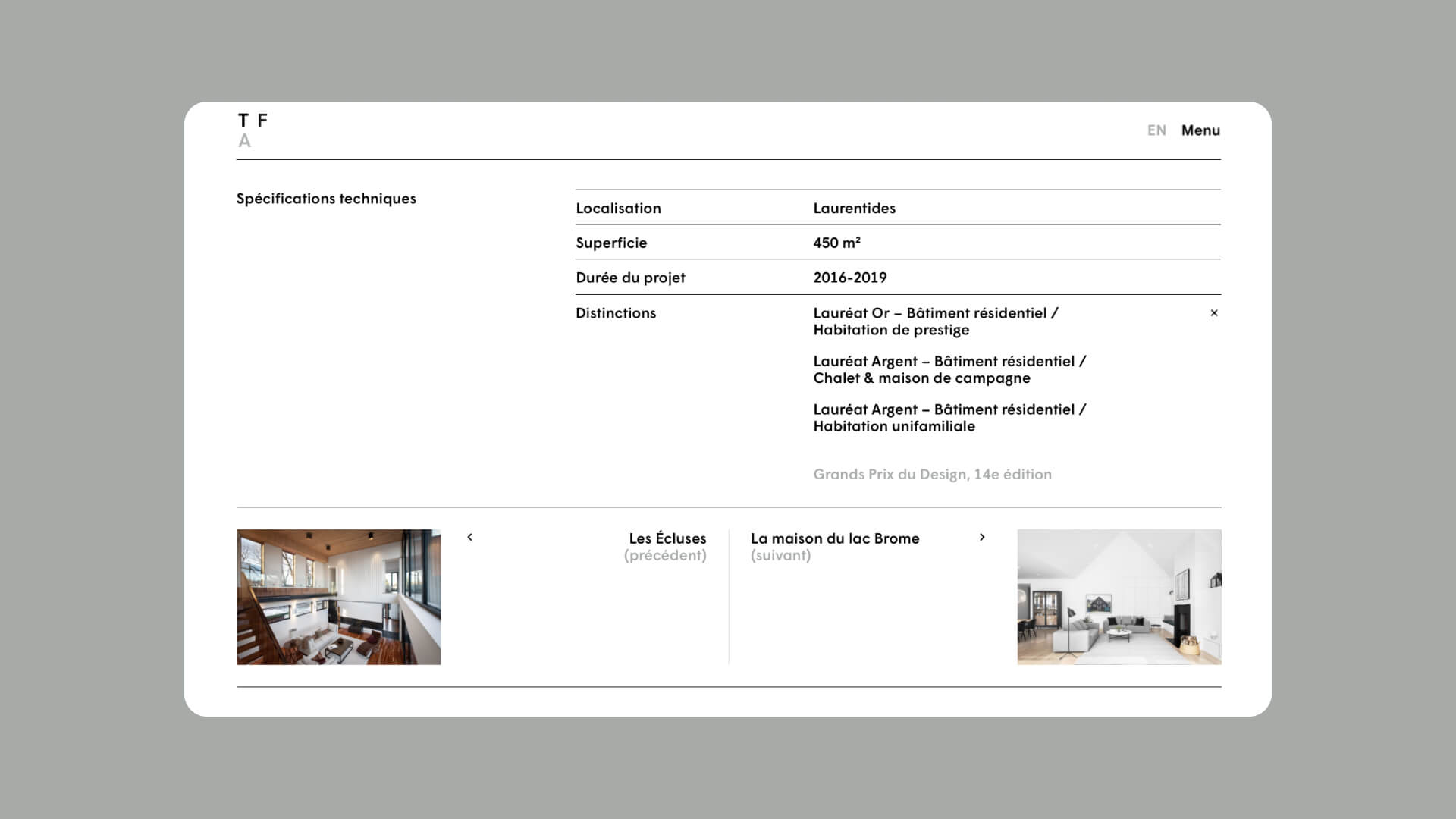1456x819 pixels.
Task: Click the Superficie row label
Action: (x=611, y=243)
